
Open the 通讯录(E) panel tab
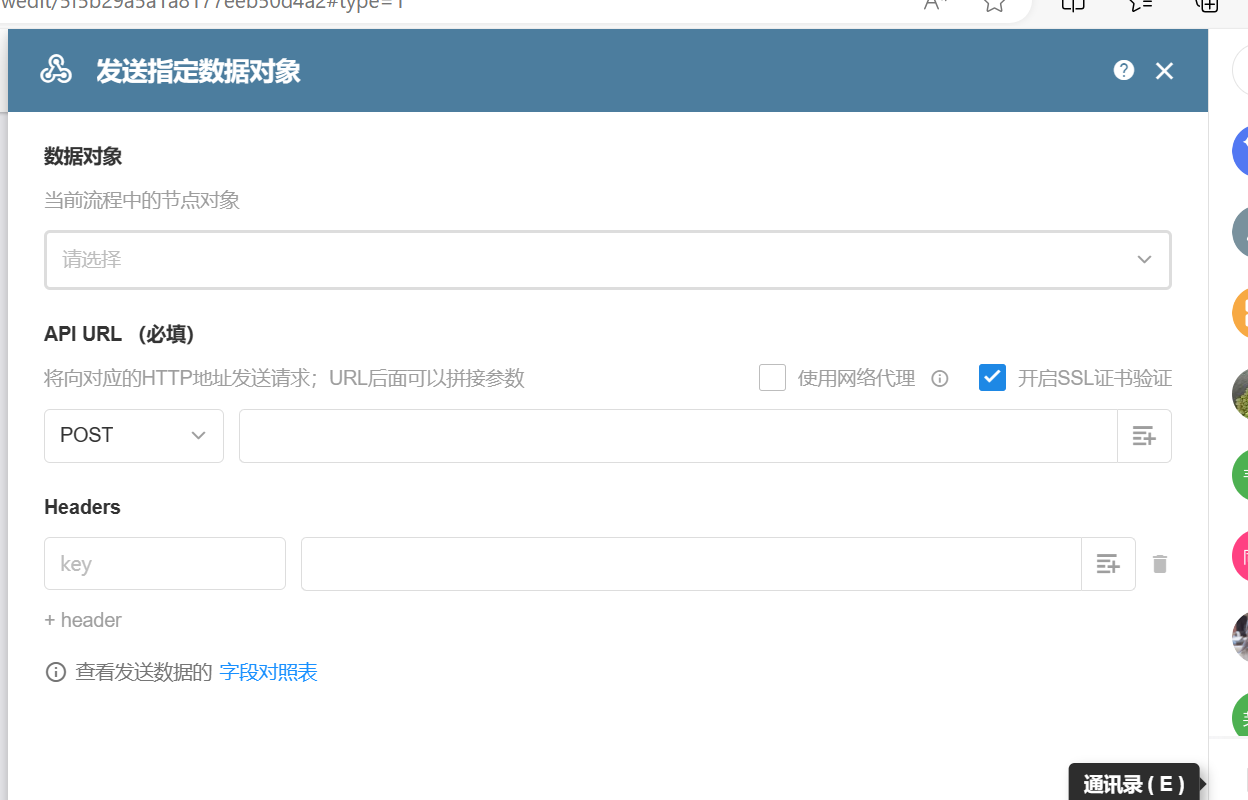1133,783
